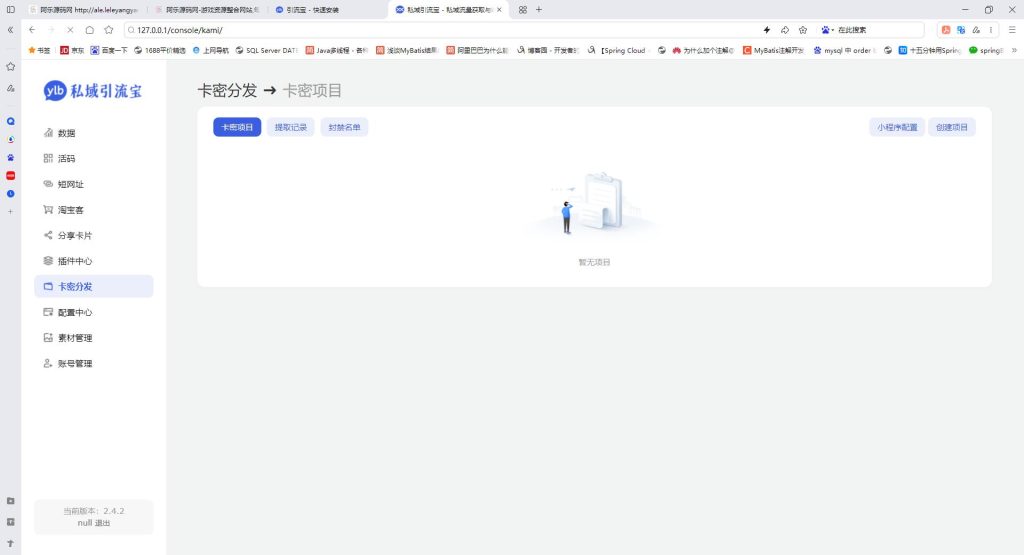
Task: Click blue clock icon in left sidebar
Action: tap(10, 194)
